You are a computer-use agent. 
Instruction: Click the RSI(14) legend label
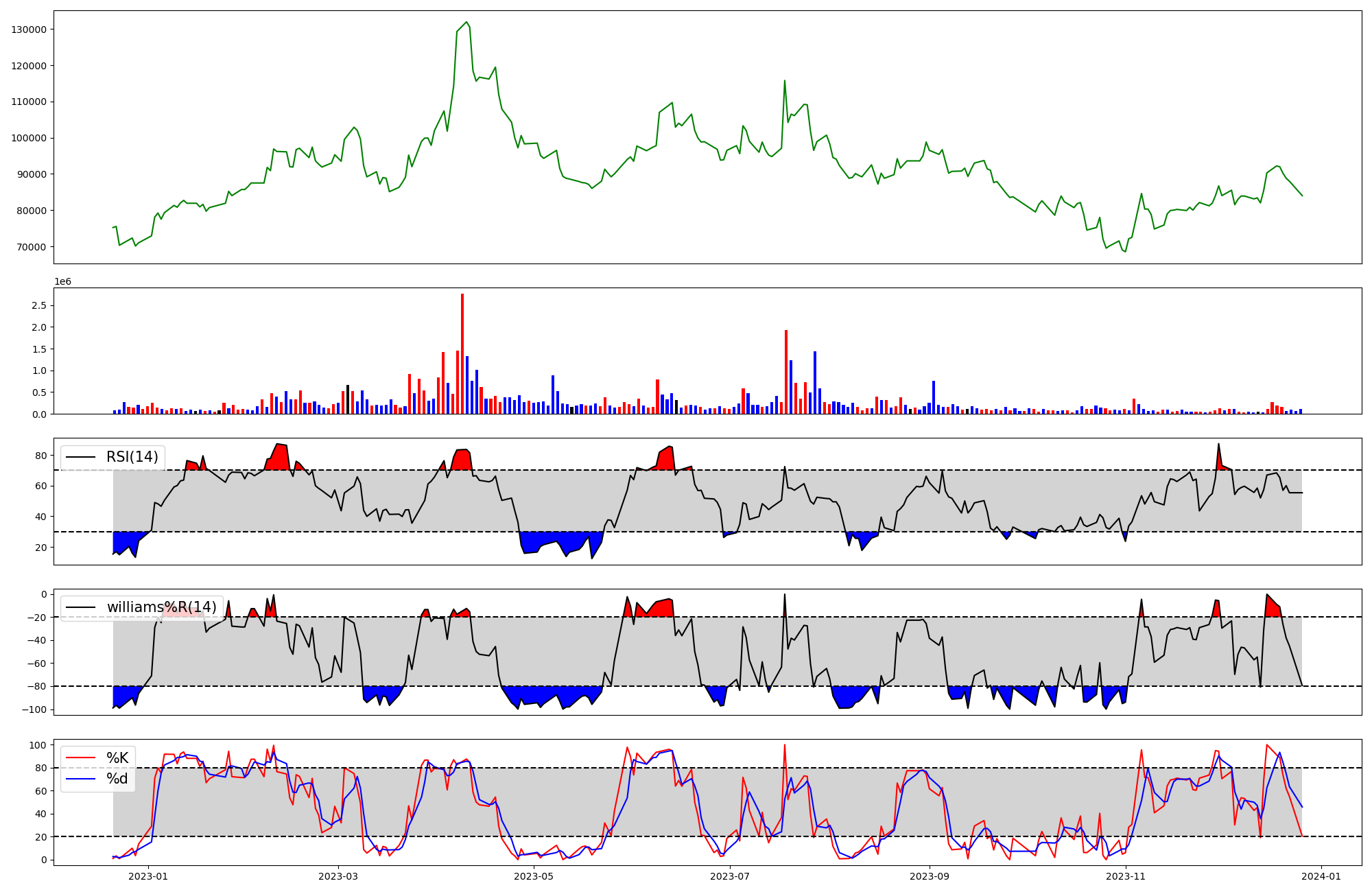(x=132, y=457)
